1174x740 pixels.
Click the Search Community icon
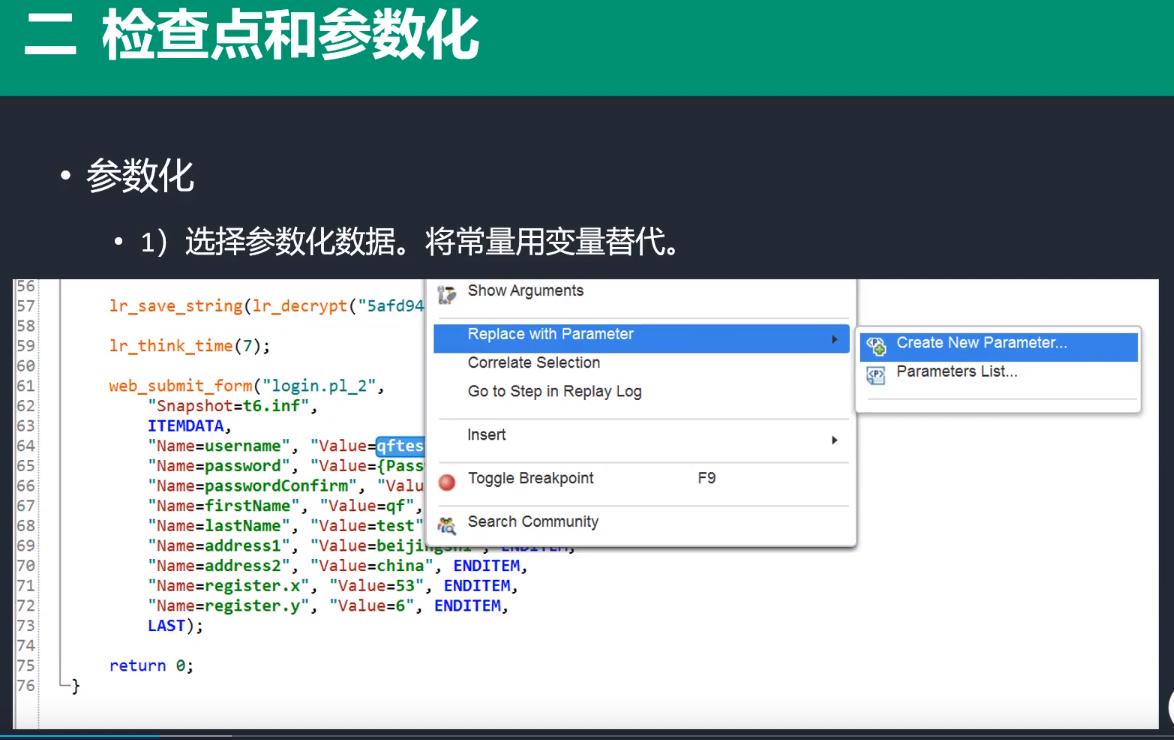(x=447, y=527)
